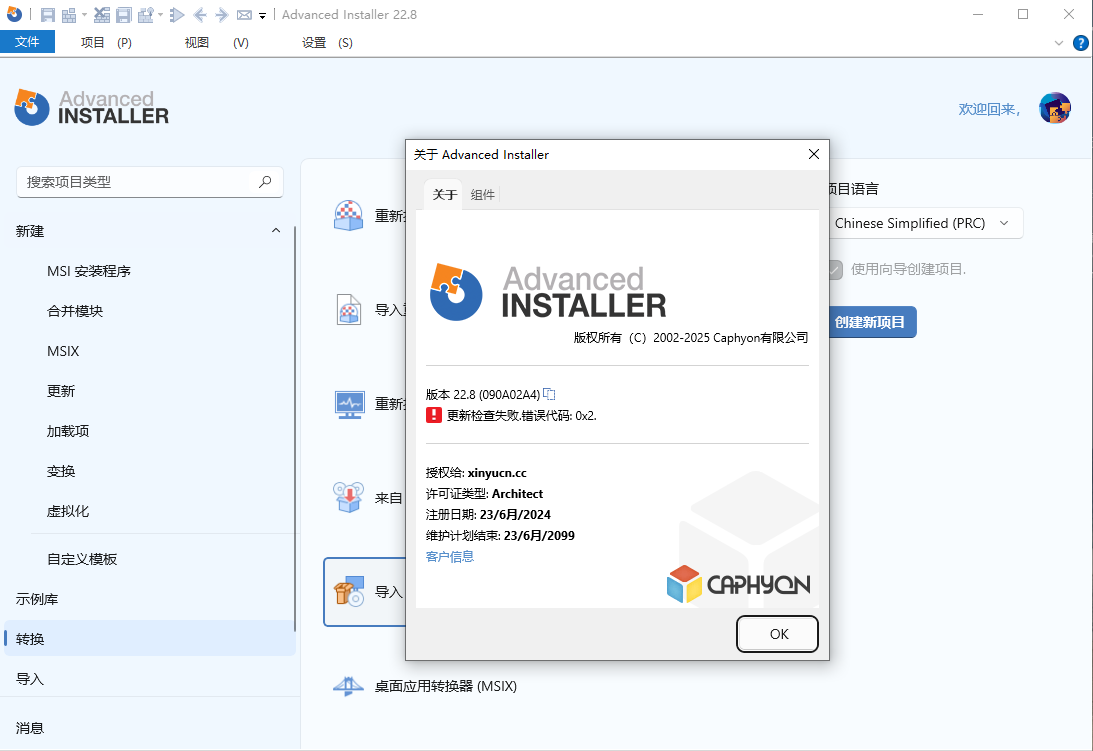
Task: Open the 文件 menu
Action: [x=27, y=42]
